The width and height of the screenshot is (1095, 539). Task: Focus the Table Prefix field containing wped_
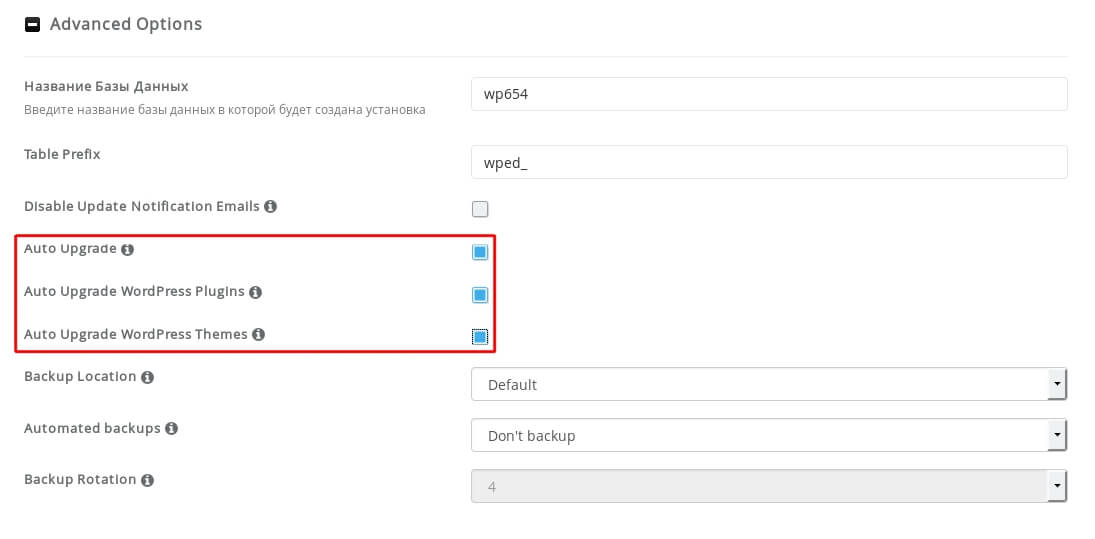click(x=769, y=162)
